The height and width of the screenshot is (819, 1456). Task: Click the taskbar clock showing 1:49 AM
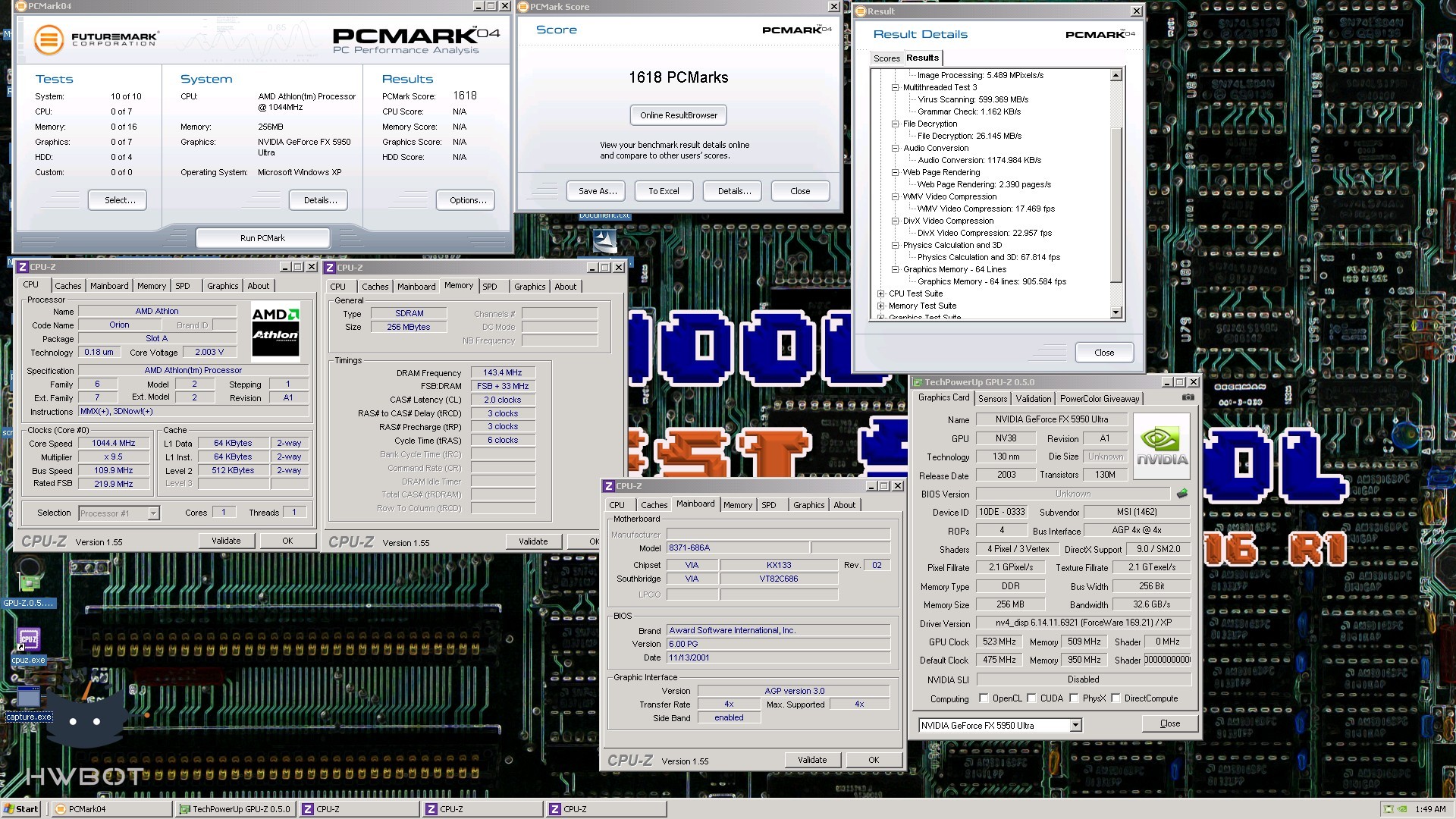click(1429, 809)
